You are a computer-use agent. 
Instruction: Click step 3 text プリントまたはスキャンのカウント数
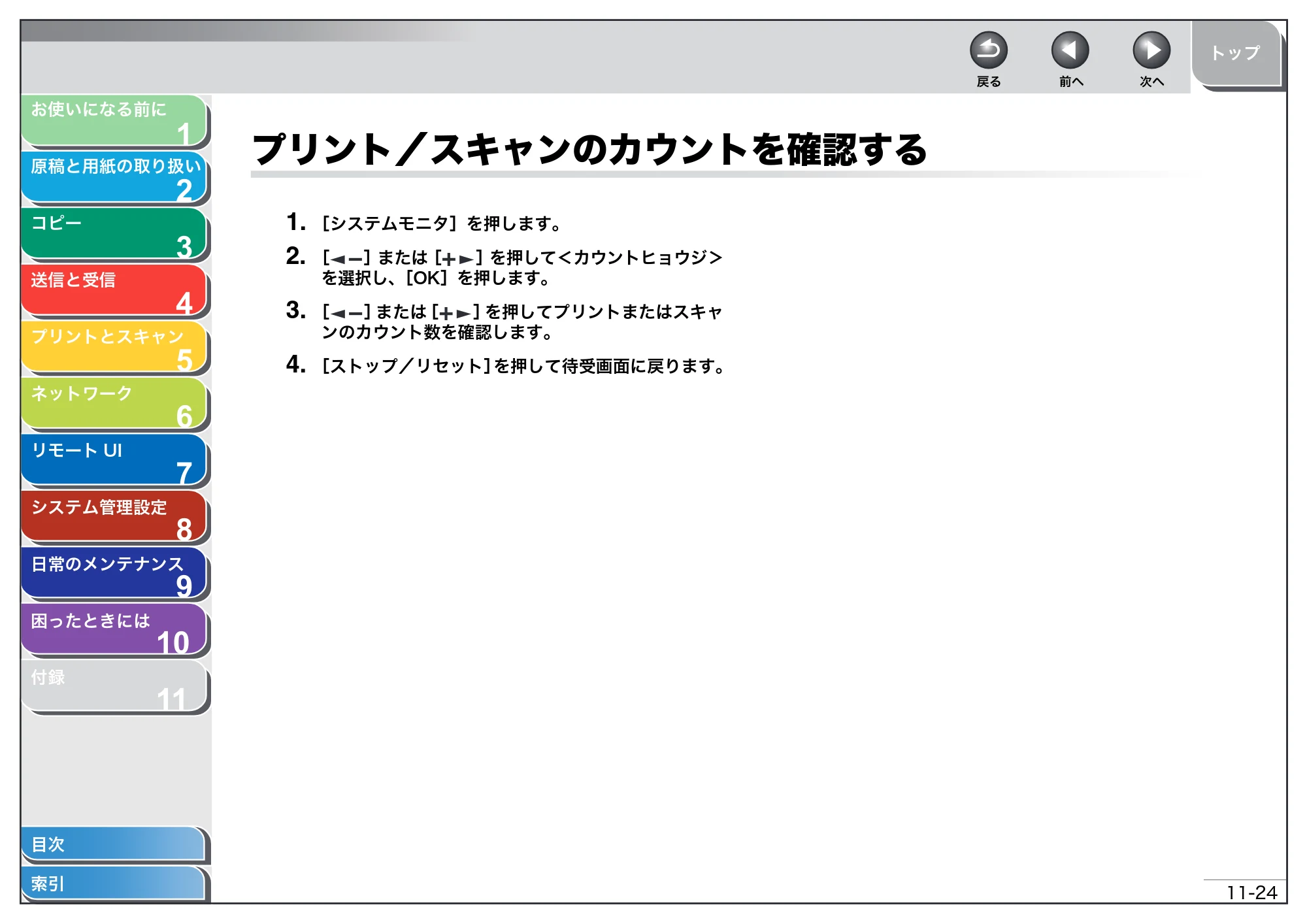pos(521,322)
